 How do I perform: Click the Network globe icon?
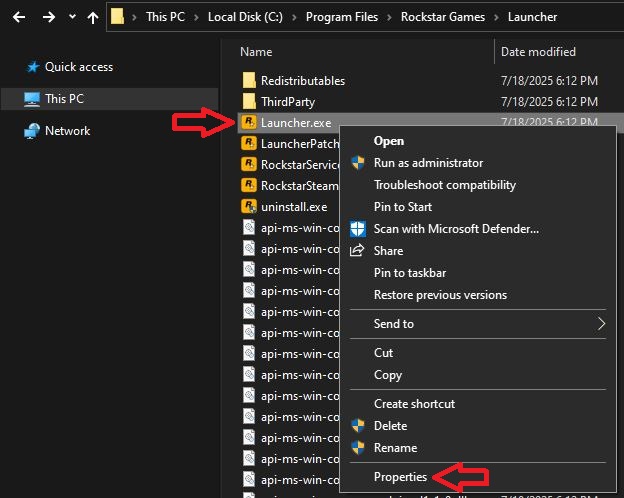pos(32,131)
